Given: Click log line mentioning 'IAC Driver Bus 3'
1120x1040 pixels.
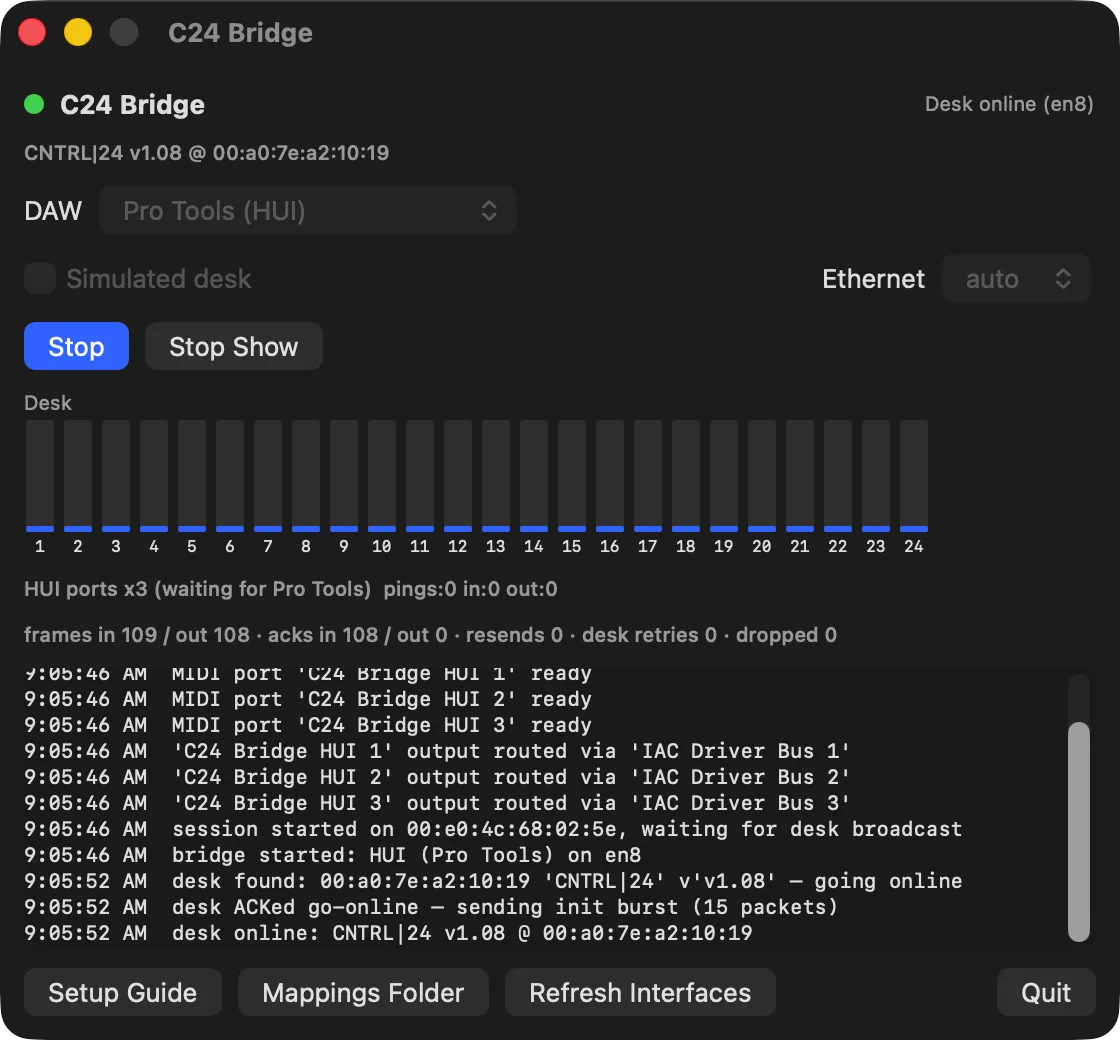Looking at the screenshot, I should [436, 803].
